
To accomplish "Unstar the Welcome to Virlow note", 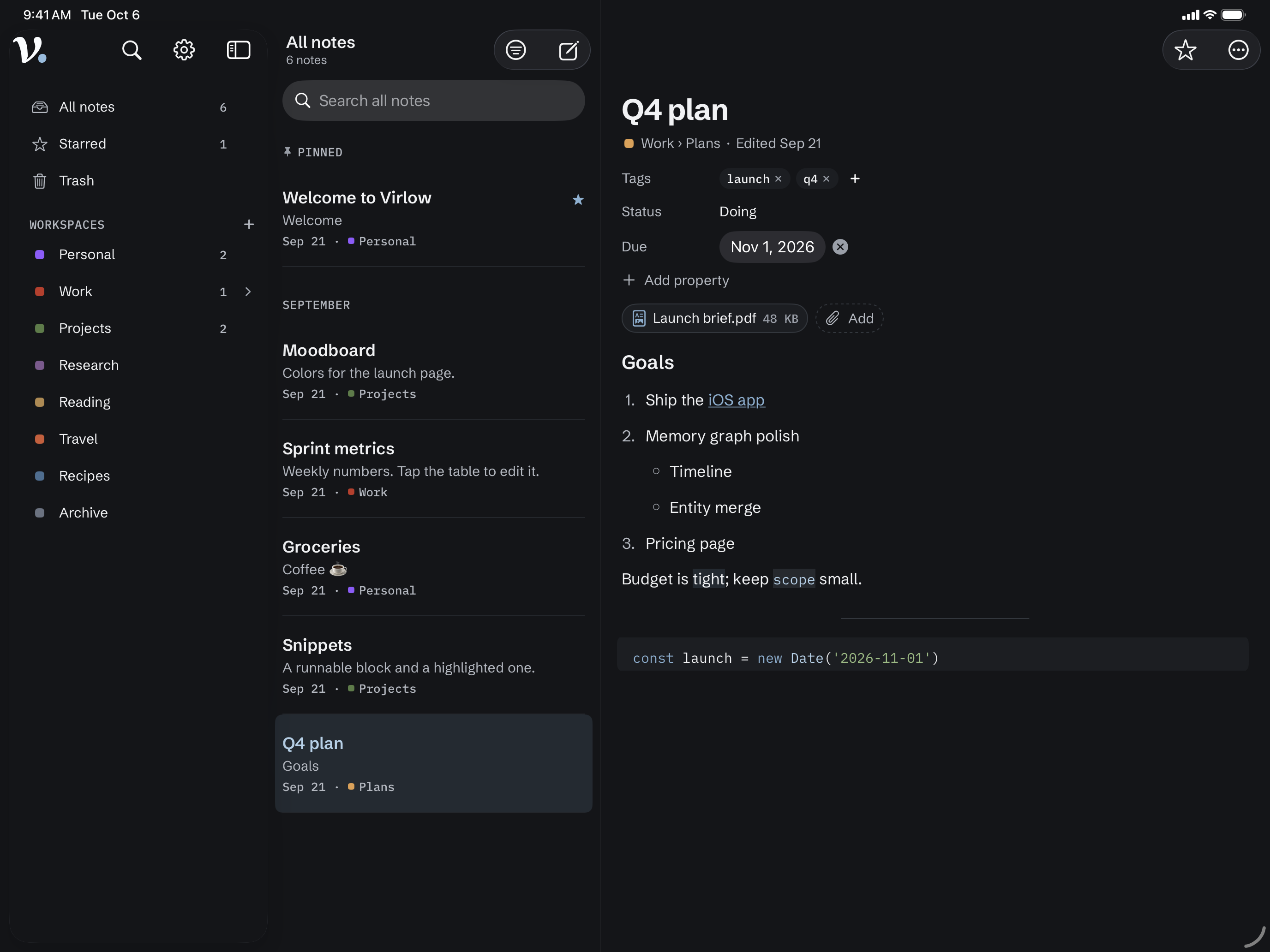I will point(578,200).
